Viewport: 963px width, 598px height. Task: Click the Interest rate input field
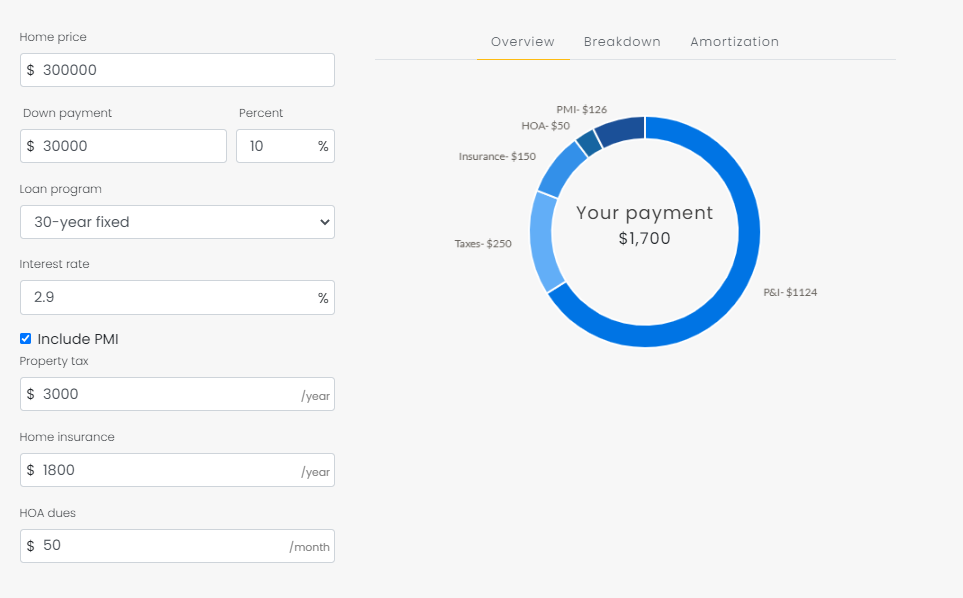pos(170,298)
